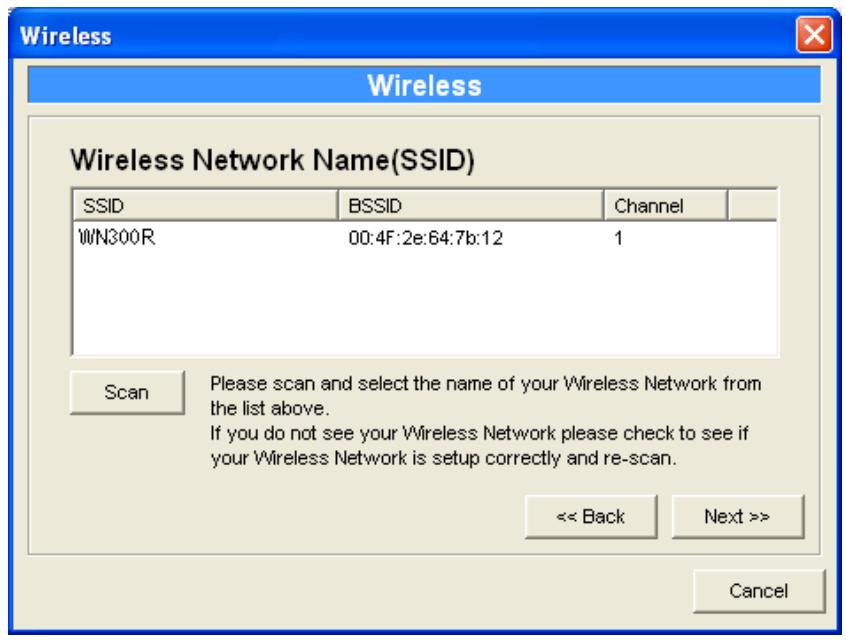Image resolution: width=846 pixels, height=640 pixels.
Task: Close the Wireless dialog with the red X
Action: (x=814, y=35)
